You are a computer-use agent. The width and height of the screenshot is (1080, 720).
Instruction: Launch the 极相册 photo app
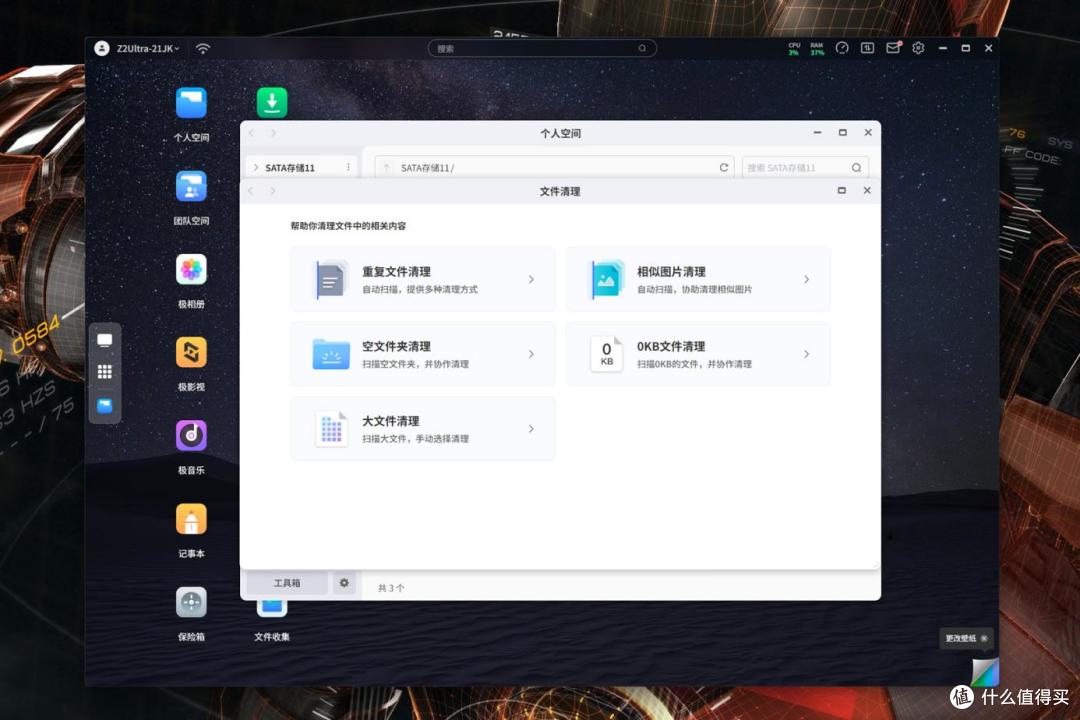191,269
